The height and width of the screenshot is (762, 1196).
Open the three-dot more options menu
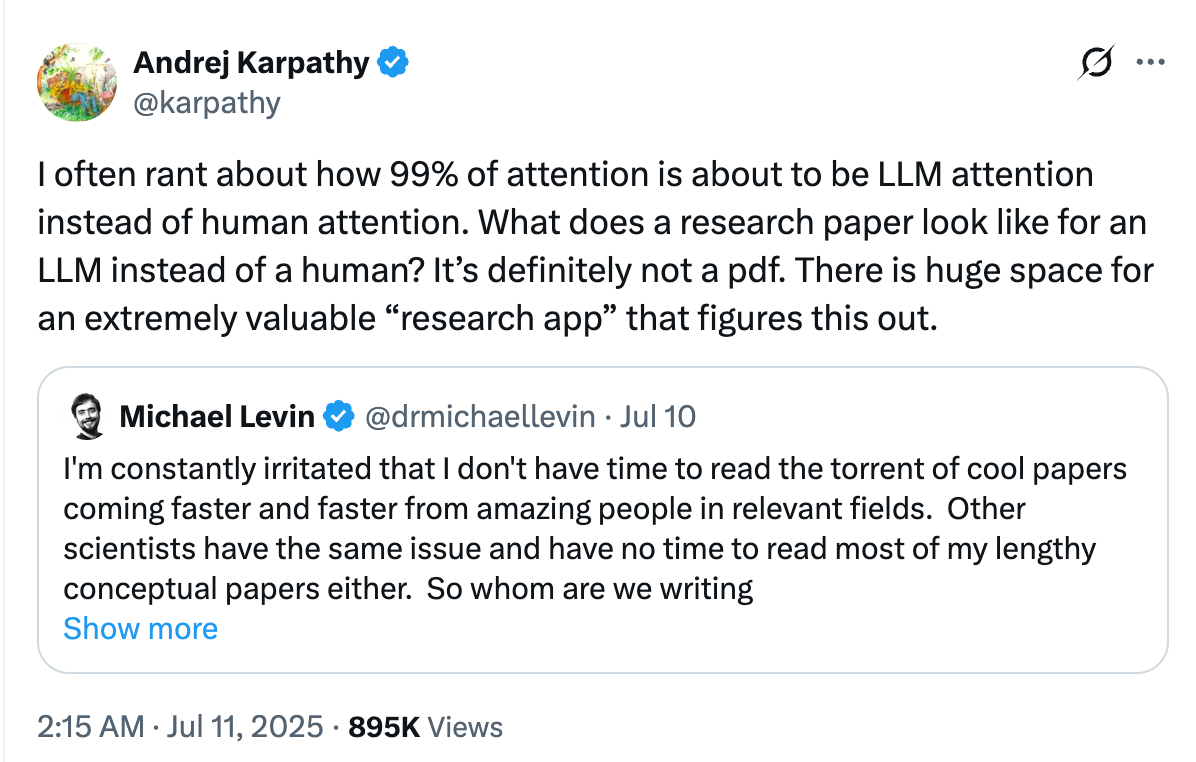point(1152,62)
